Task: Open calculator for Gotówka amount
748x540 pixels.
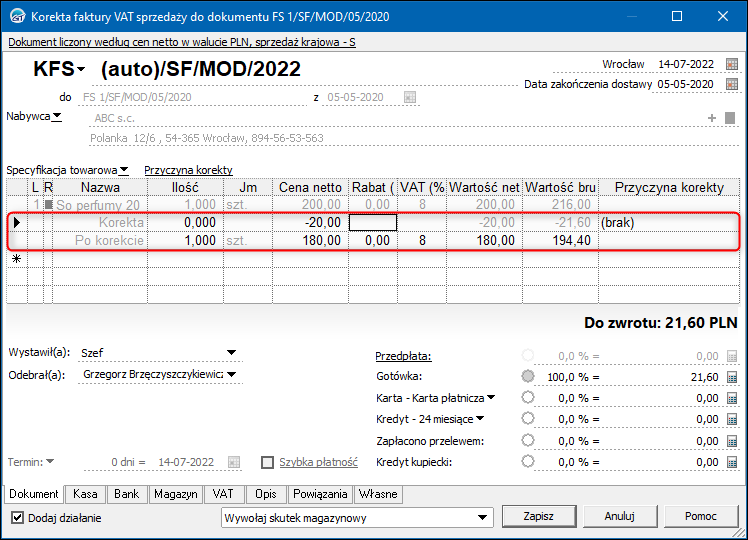Action: tap(732, 377)
